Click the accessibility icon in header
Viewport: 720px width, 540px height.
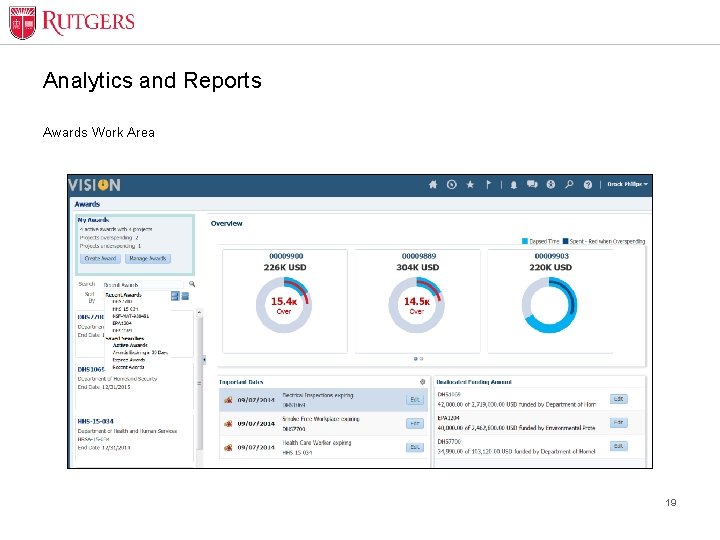click(x=551, y=185)
